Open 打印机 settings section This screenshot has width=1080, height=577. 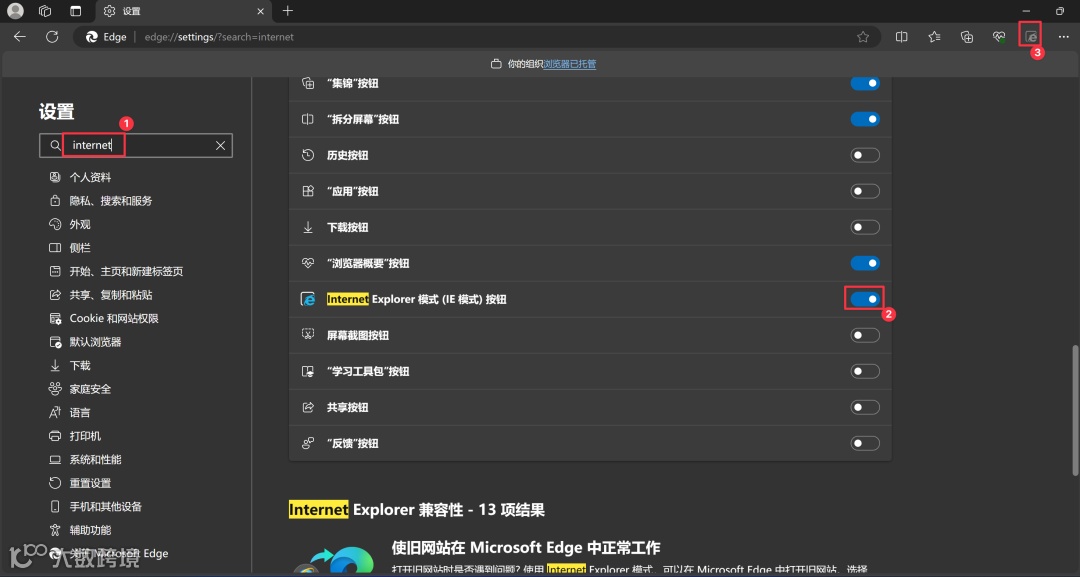pyautogui.click(x=85, y=436)
